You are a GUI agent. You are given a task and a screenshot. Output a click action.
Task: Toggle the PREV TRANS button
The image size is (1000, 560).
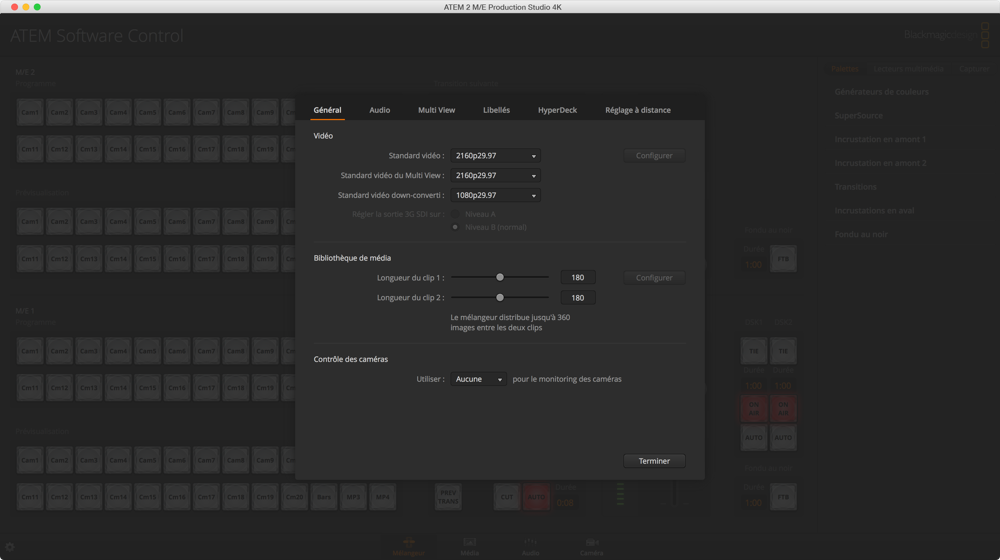pyautogui.click(x=448, y=497)
